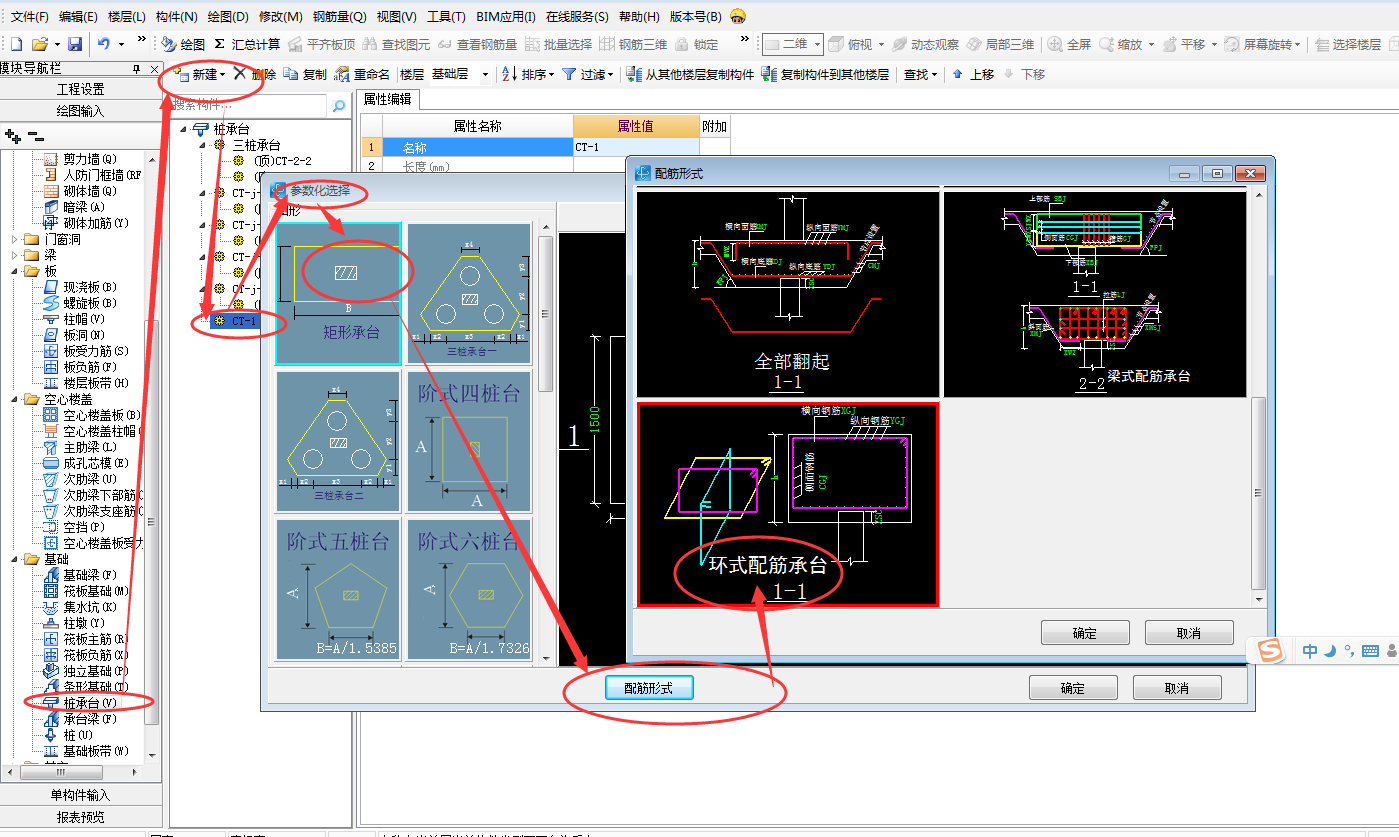The height and width of the screenshot is (837, 1399).
Task: Open the 钢筋量(Q) menu
Action: tap(339, 16)
